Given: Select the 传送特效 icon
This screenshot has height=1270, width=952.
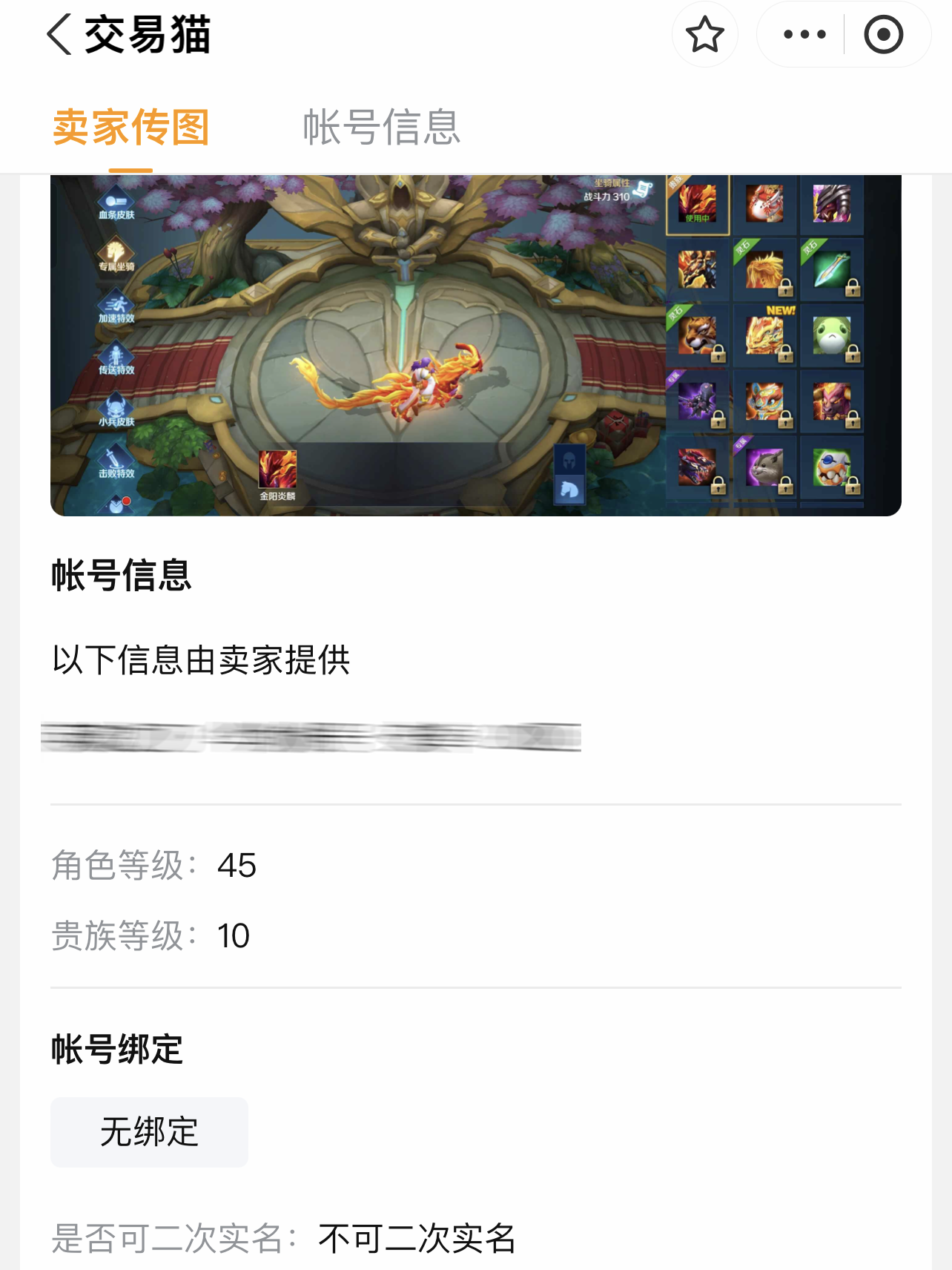Looking at the screenshot, I should coord(116,358).
